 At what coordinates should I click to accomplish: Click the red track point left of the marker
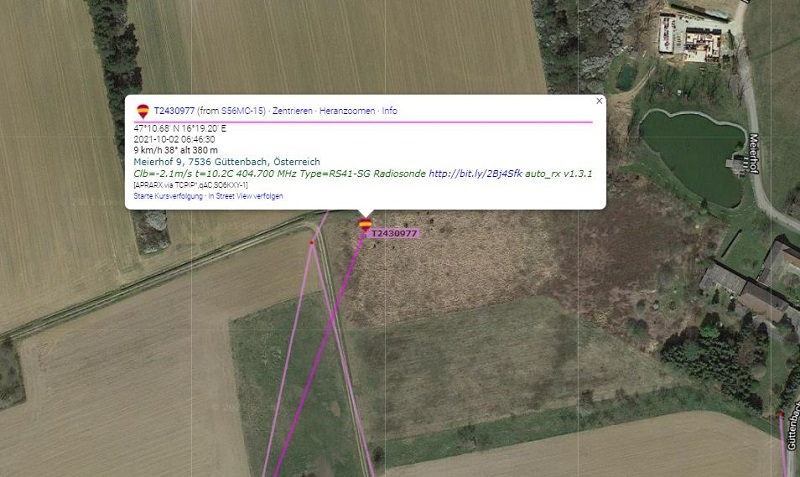click(x=312, y=243)
